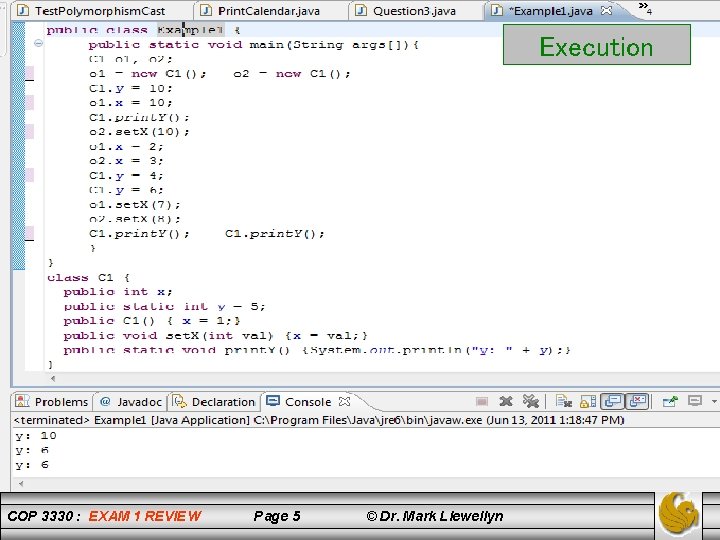
Task: Click the Display Selected Console icon
Action: pos(695,401)
